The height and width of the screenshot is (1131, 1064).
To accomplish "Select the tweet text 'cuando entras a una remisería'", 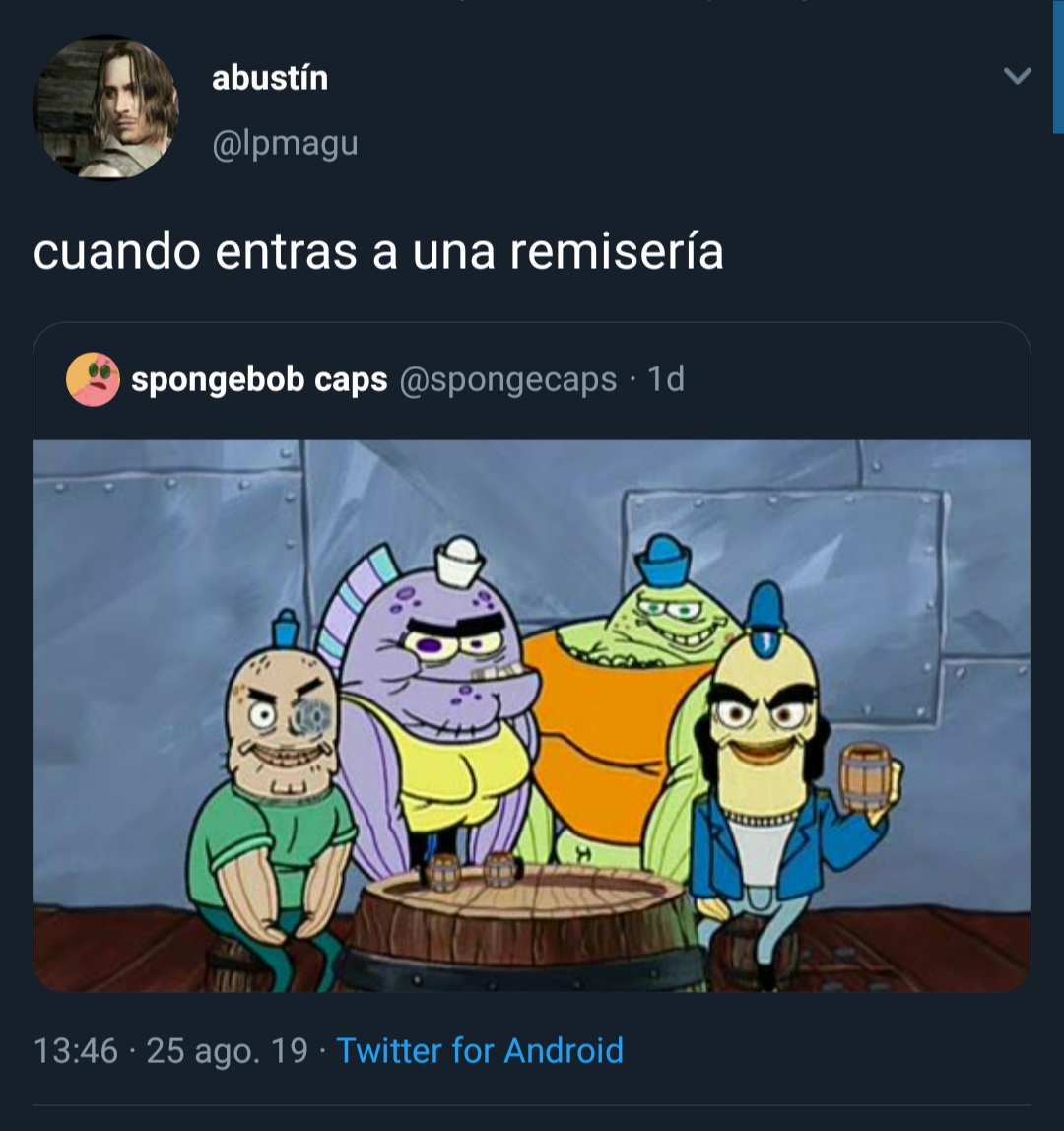I will tap(378, 252).
